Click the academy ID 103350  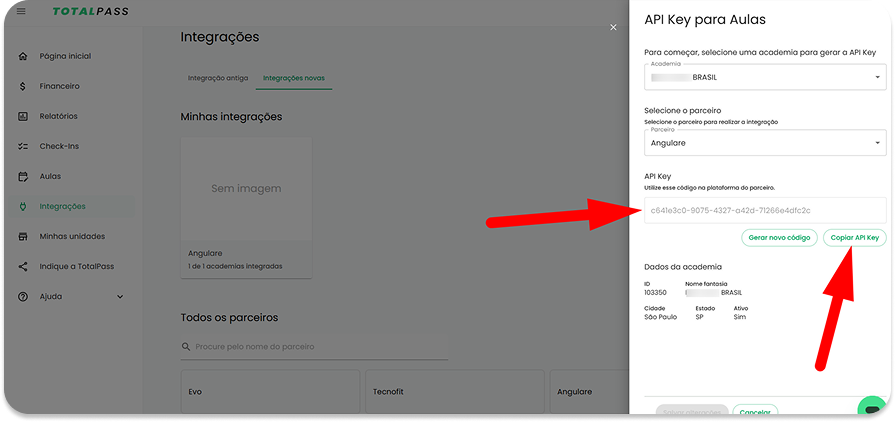point(655,292)
